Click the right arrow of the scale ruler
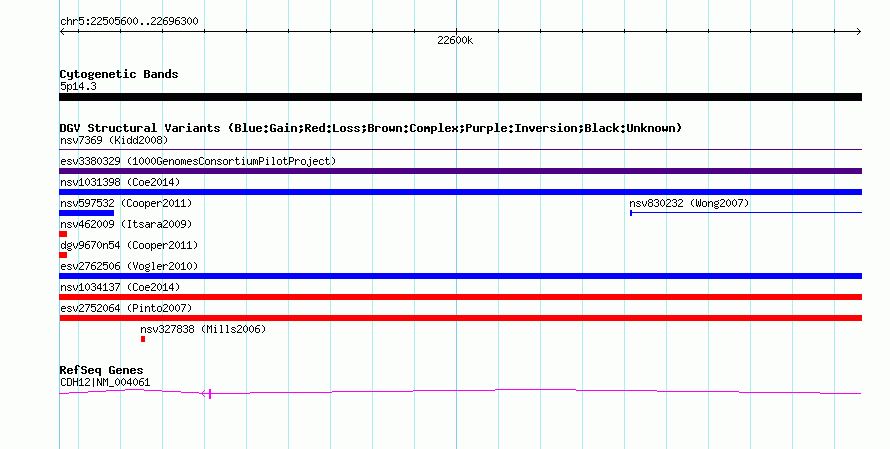The width and height of the screenshot is (890, 449). (x=859, y=32)
